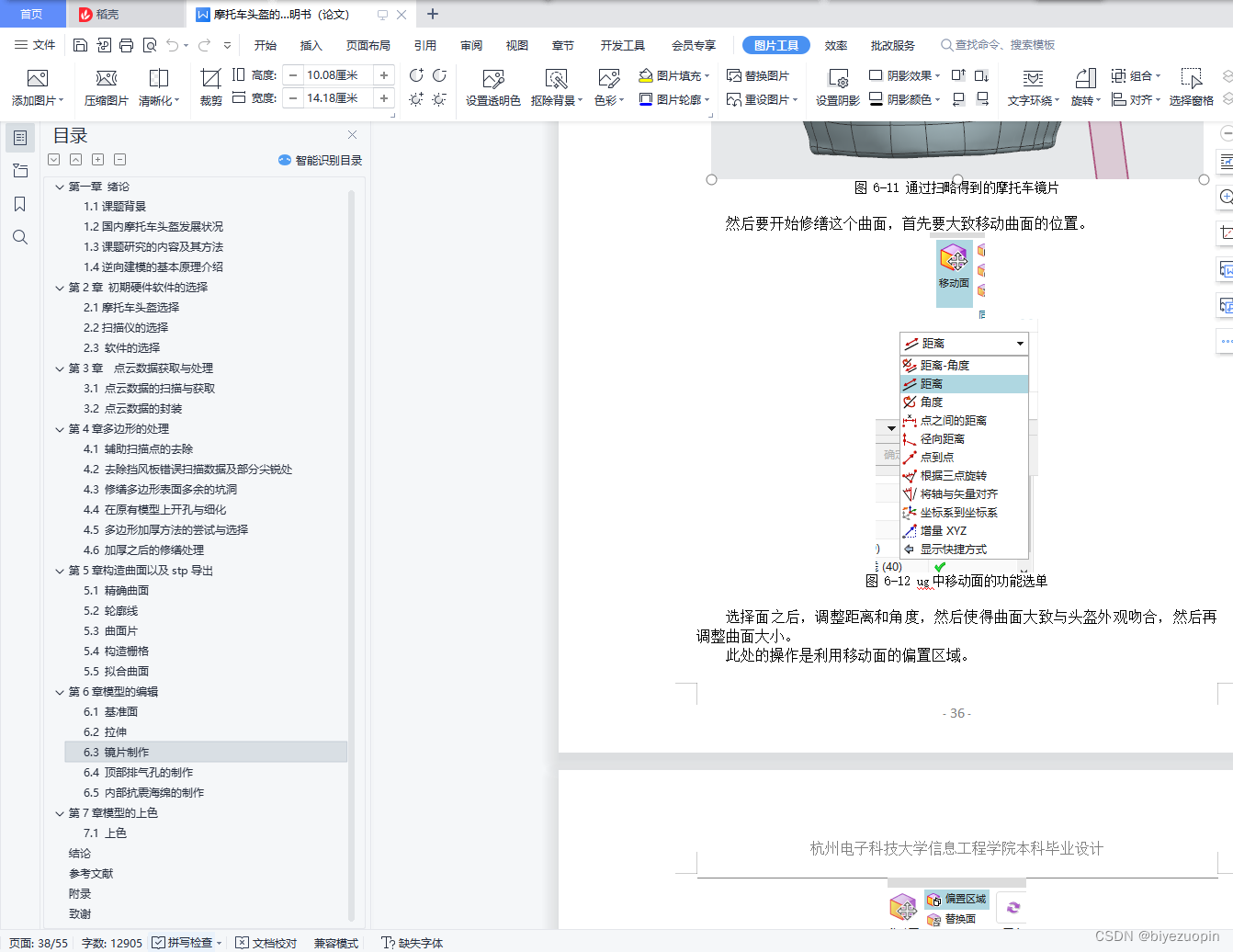Click 智能识别目录 smart TOC recognition

click(x=320, y=160)
